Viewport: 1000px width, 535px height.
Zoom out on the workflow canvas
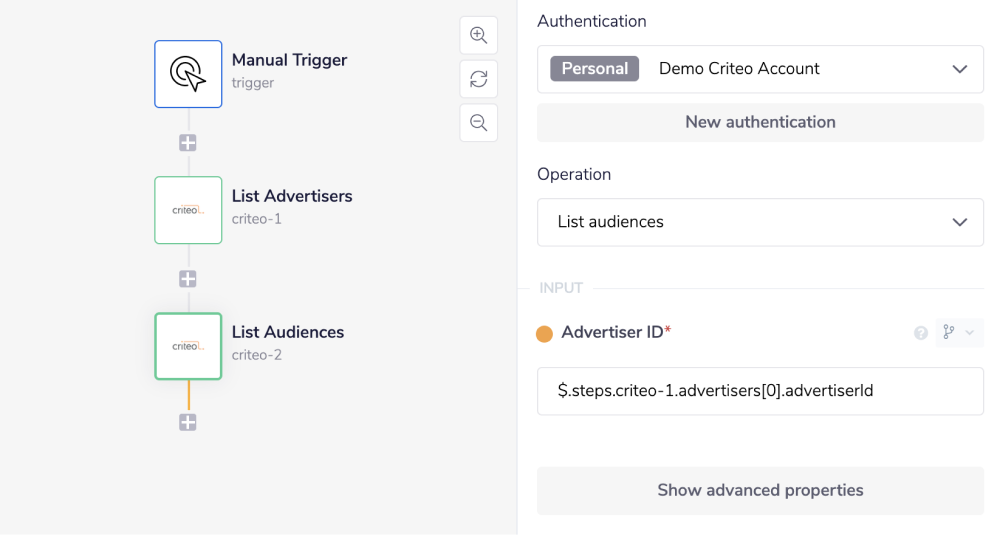479,123
